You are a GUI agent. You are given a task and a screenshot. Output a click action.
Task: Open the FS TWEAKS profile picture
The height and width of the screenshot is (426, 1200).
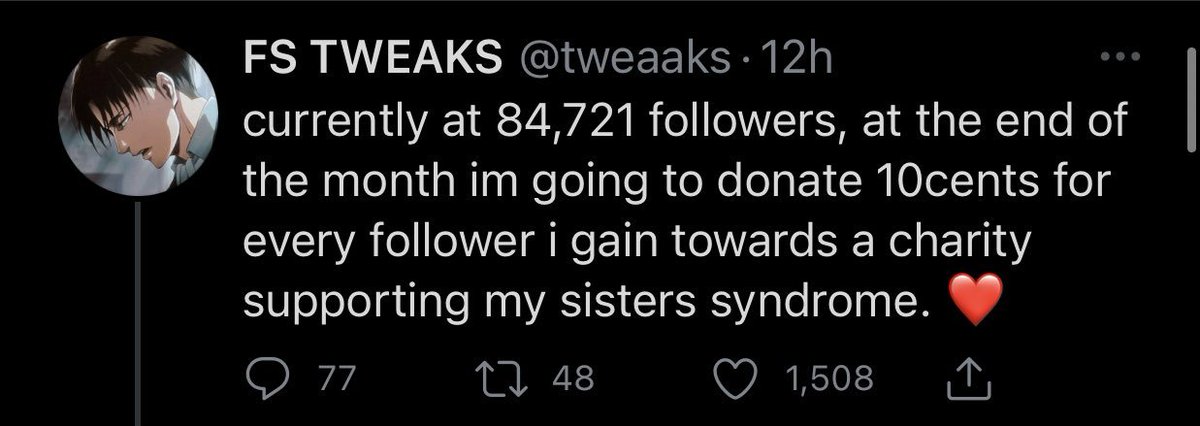point(139,121)
